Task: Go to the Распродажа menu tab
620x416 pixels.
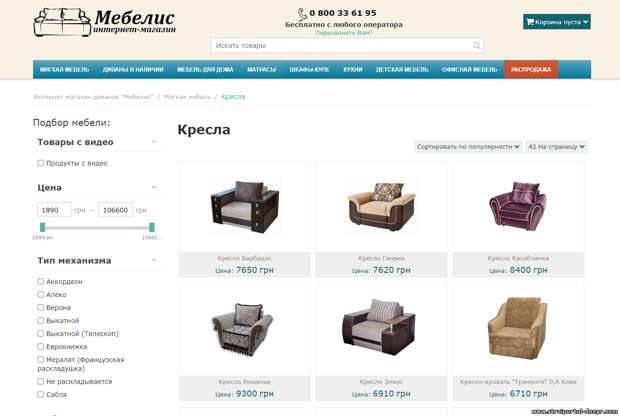Action: [x=531, y=70]
